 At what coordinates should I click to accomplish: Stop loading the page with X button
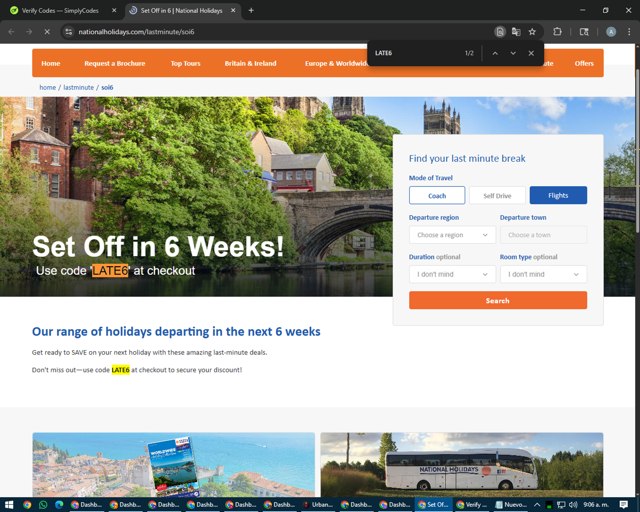(47, 31)
